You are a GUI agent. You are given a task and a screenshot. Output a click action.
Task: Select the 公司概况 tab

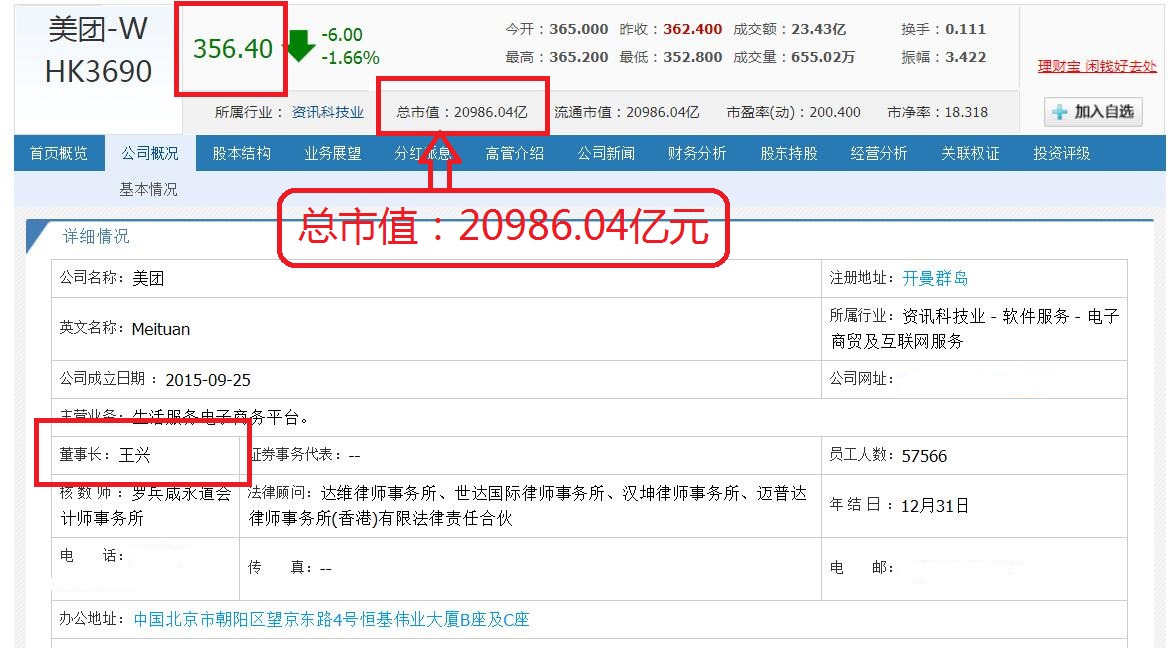(150, 153)
